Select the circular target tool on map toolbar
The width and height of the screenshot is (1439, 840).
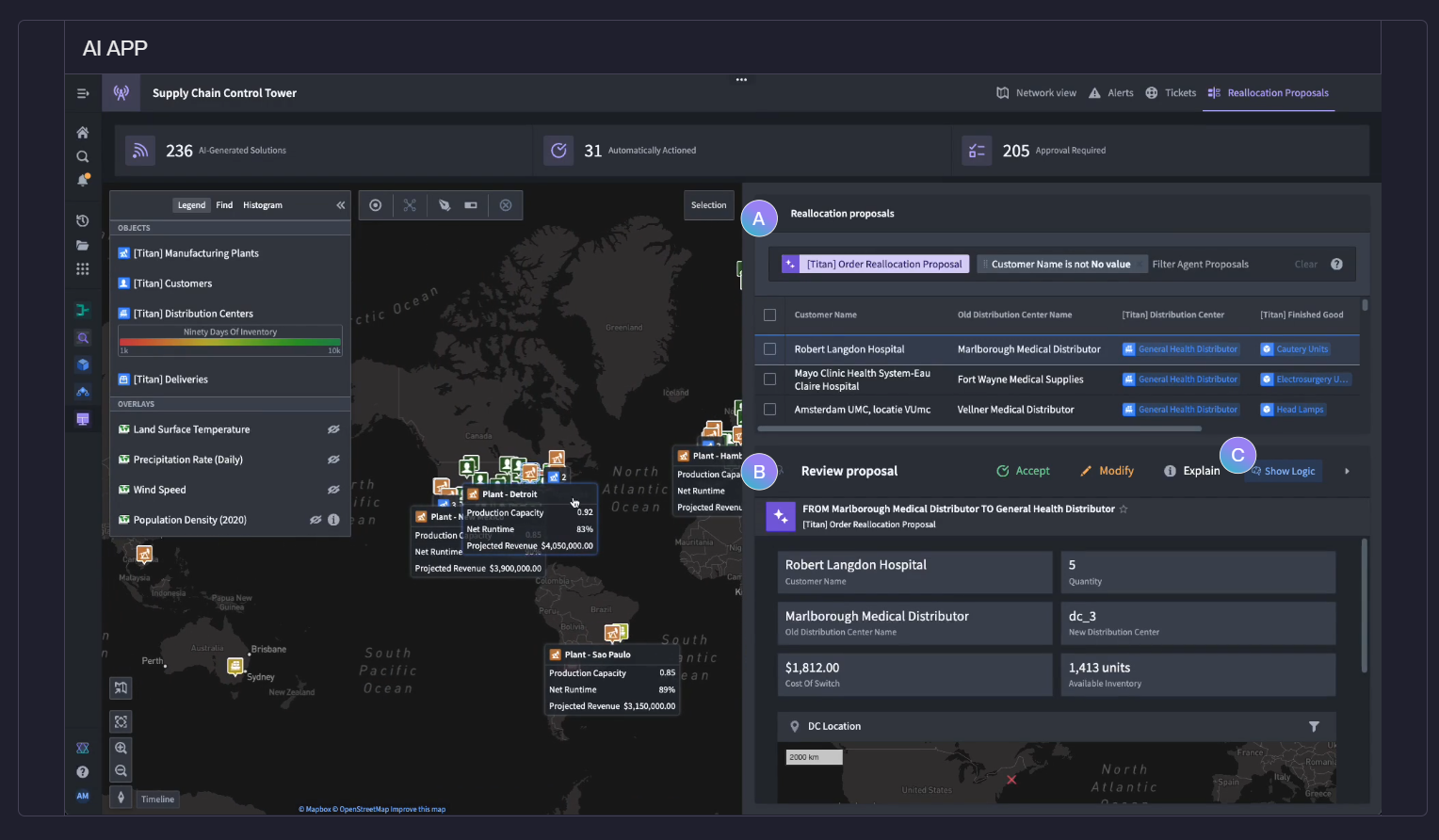point(376,205)
